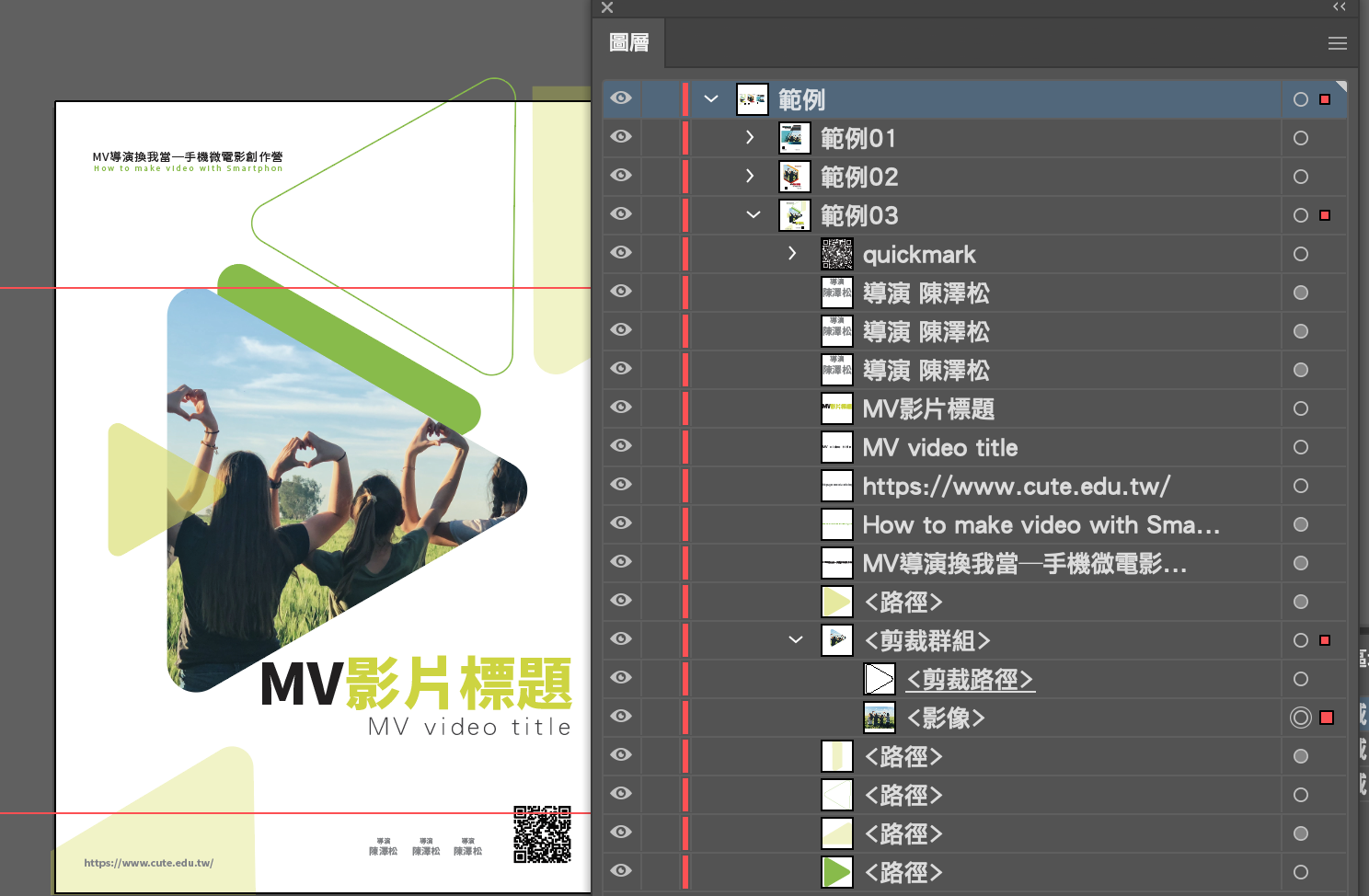Click the target circle for <影像> layer
Screen dimensions: 1369x896
point(1300,718)
